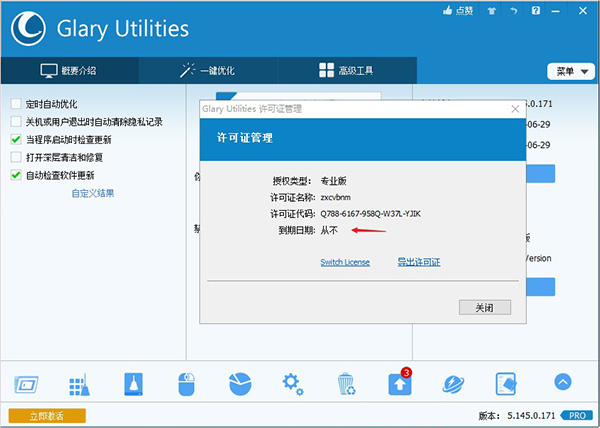Open software update icon with badge 3
The width and height of the screenshot is (600, 428).
pyautogui.click(x=400, y=382)
